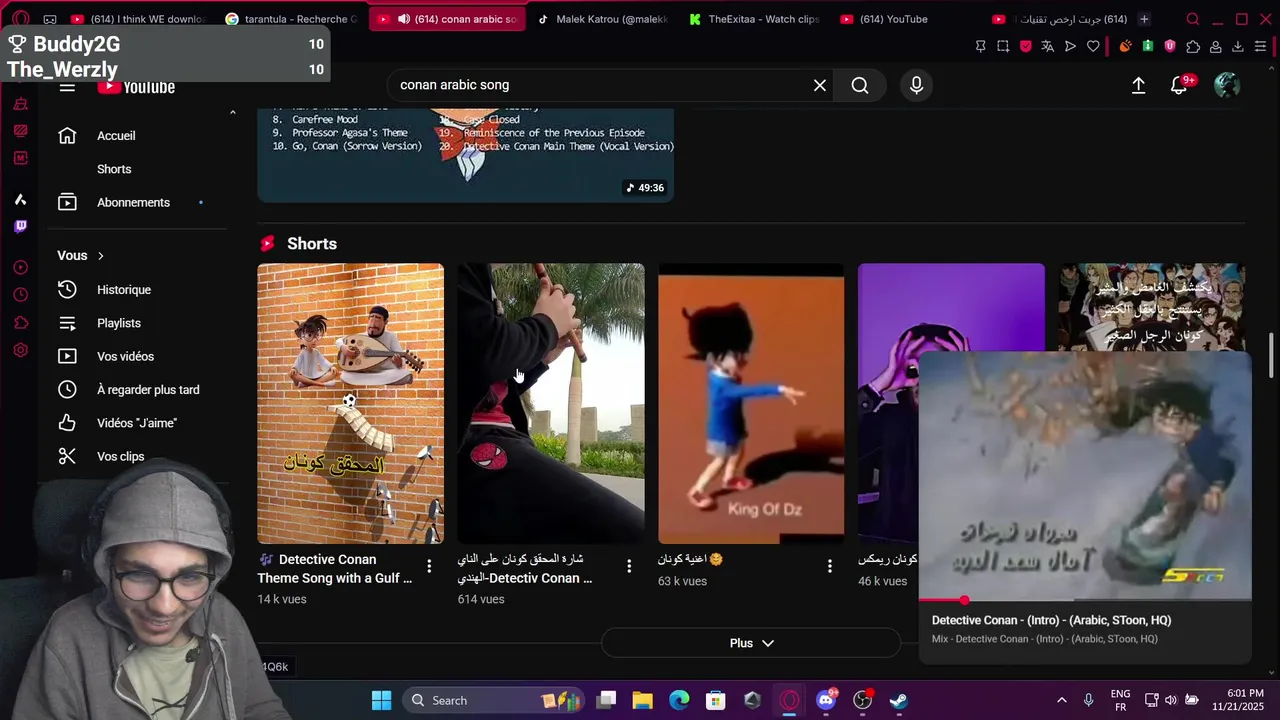1280x720 pixels.
Task: Open the pink U shield extension
Action: pyautogui.click(x=1170, y=46)
